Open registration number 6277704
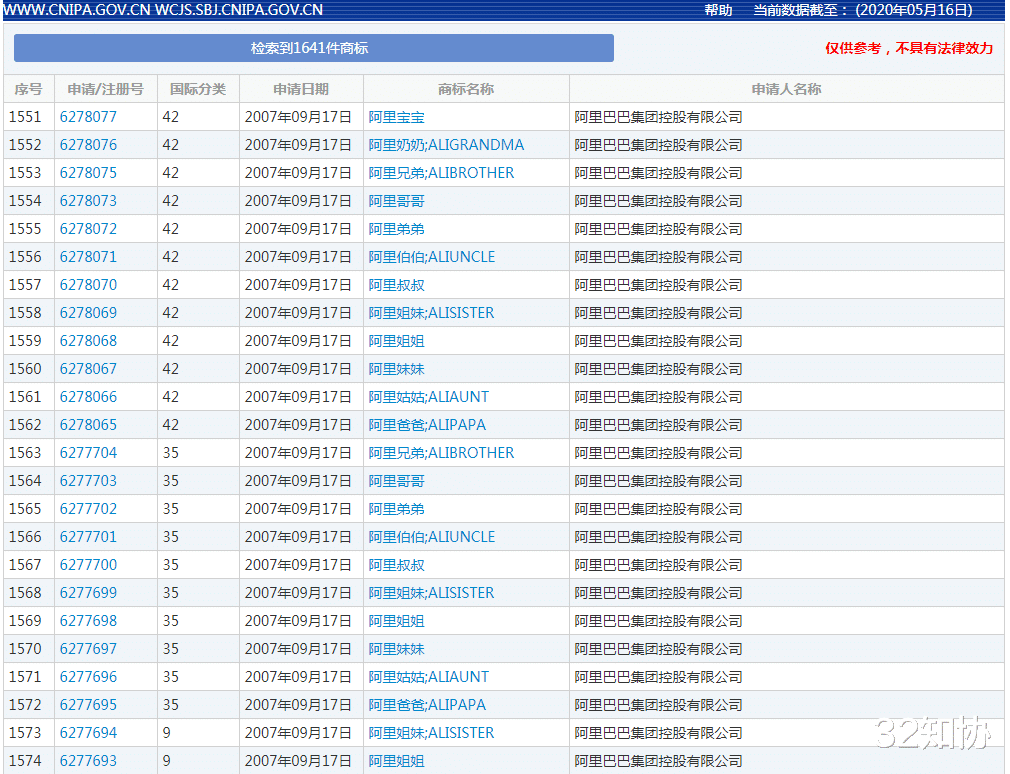The width and height of the screenshot is (1010, 774). [88, 453]
